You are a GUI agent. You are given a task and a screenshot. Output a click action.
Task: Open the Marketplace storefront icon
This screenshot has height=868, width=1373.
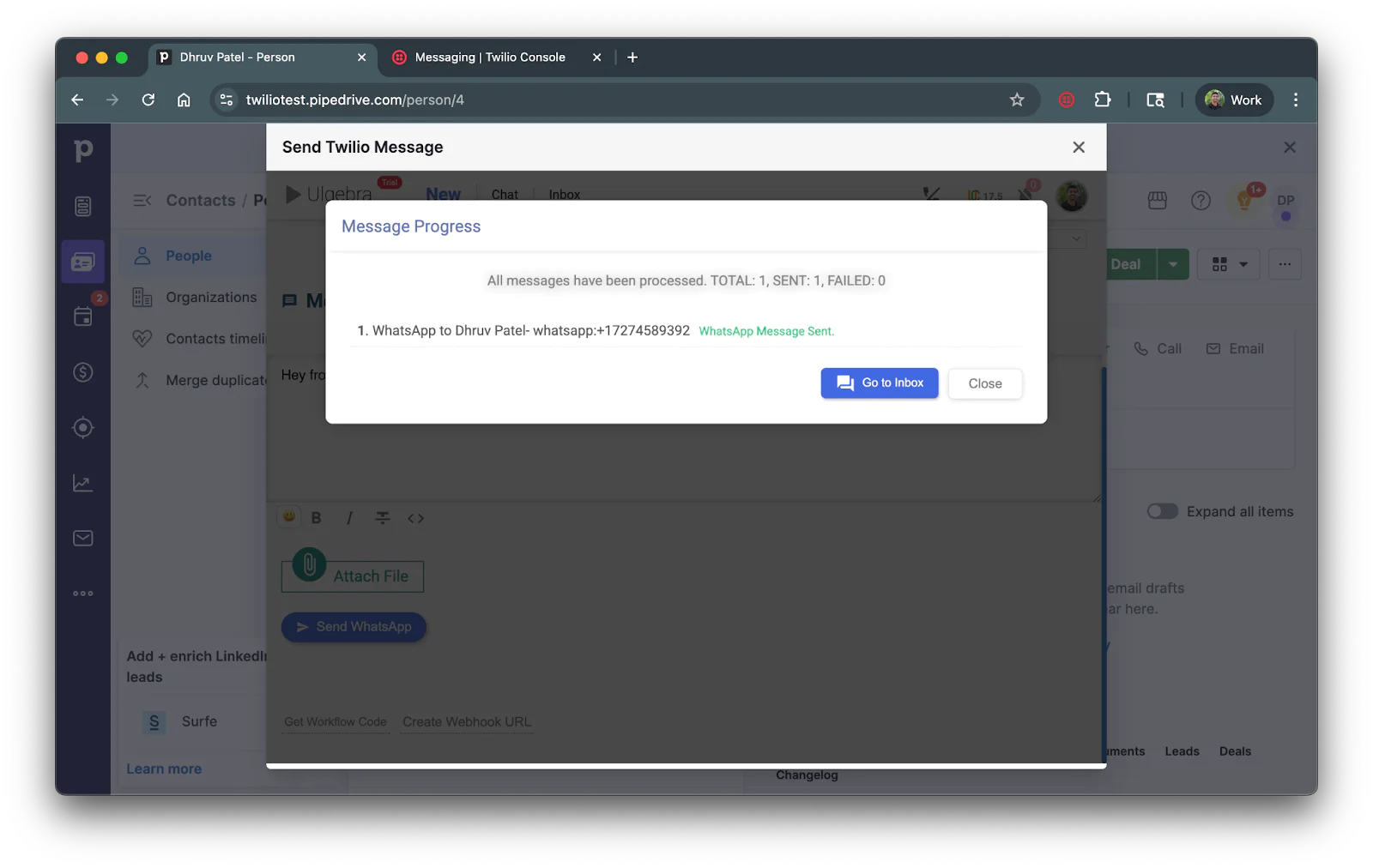1156,200
